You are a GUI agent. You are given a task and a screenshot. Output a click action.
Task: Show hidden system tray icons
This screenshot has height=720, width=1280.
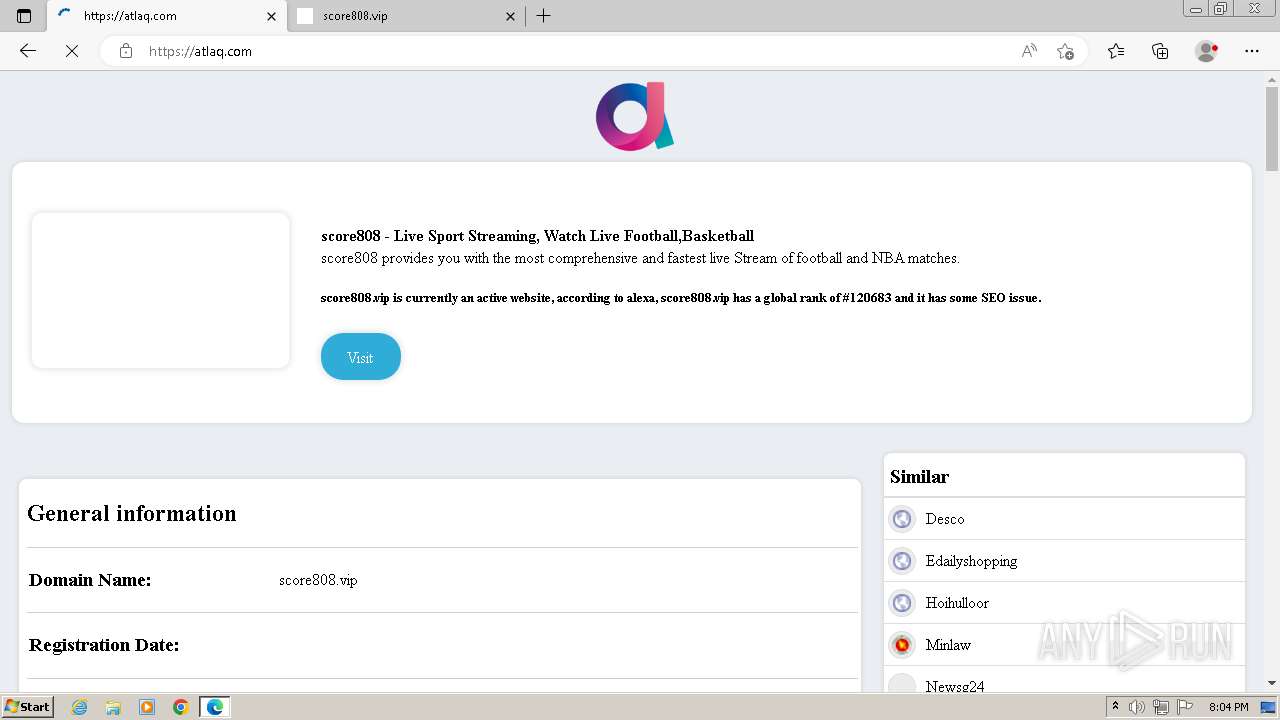pyautogui.click(x=1116, y=707)
